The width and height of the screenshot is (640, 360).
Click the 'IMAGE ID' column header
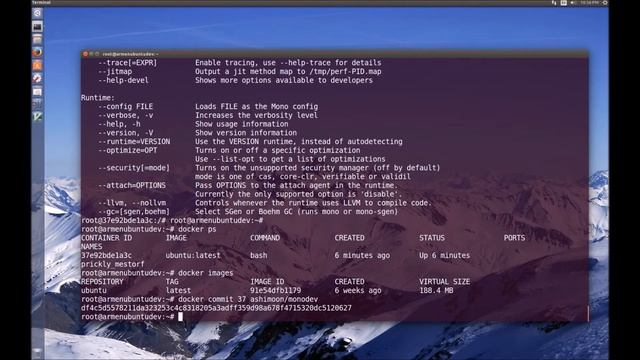coord(267,282)
